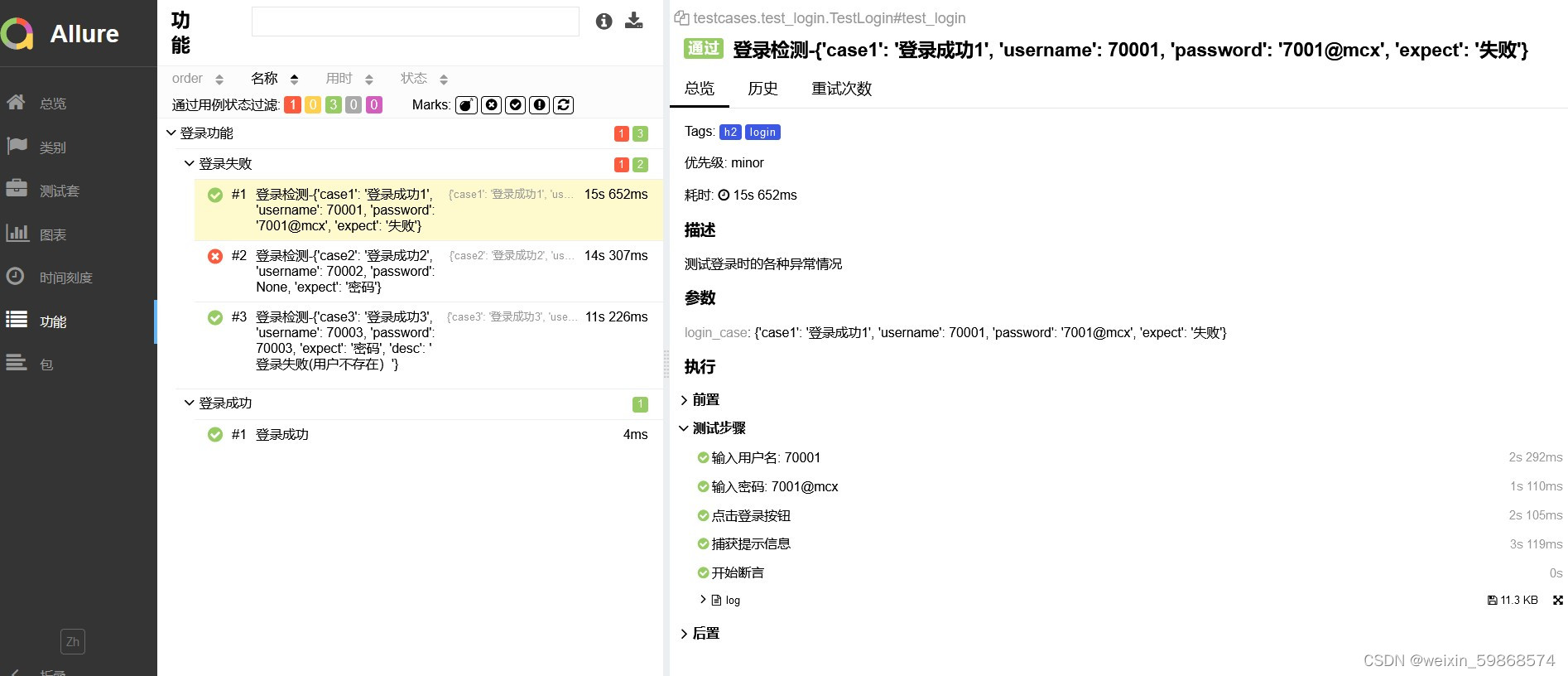The image size is (1568, 676).
Task: Toggle the green passed status filter
Action: coord(333,105)
